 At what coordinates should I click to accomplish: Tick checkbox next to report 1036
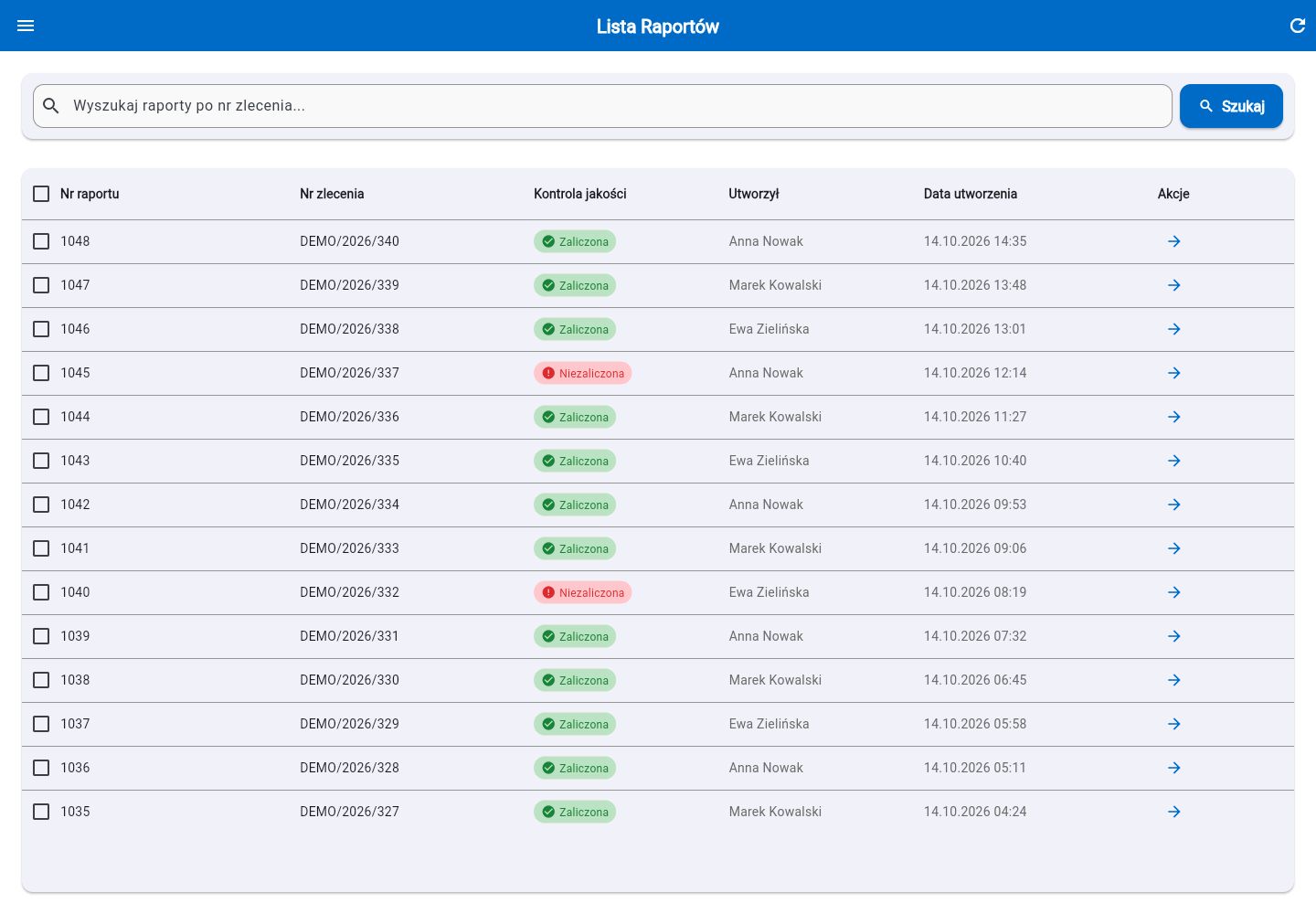pyautogui.click(x=41, y=768)
